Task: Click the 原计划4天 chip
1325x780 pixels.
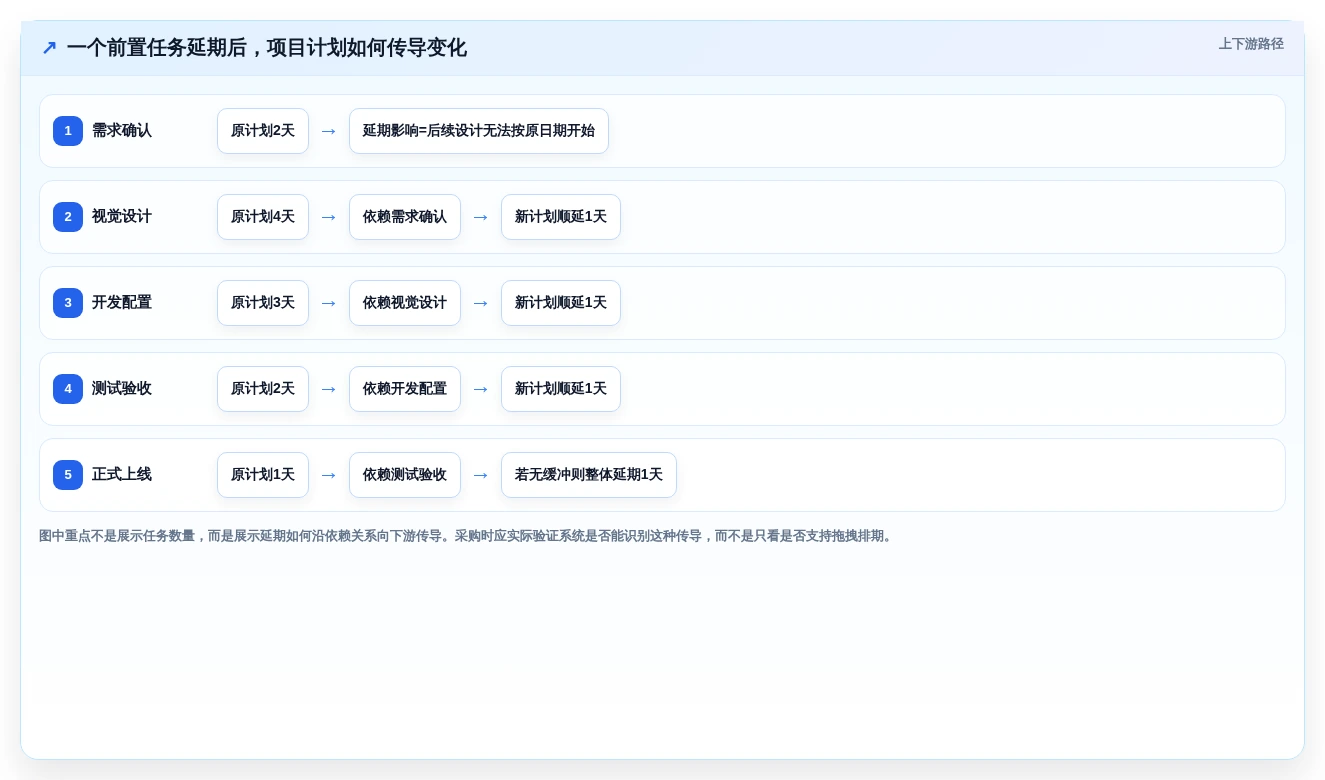Action: pyautogui.click(x=263, y=217)
